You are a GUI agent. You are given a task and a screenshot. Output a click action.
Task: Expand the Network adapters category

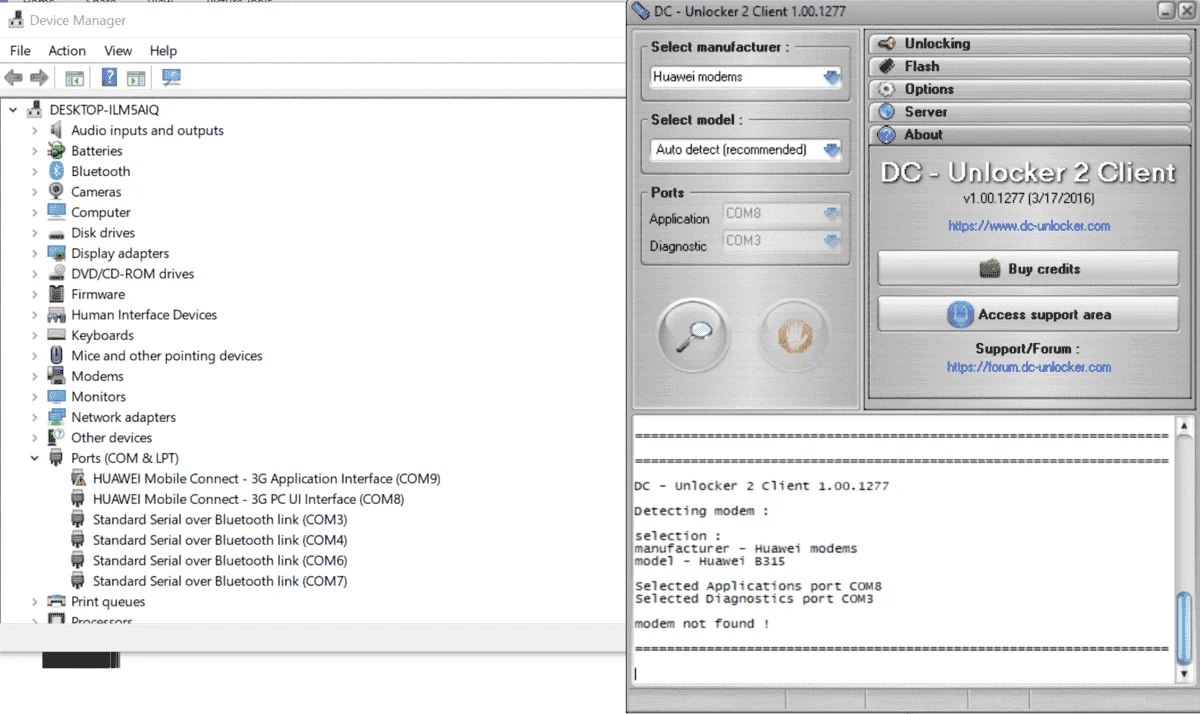click(34, 417)
